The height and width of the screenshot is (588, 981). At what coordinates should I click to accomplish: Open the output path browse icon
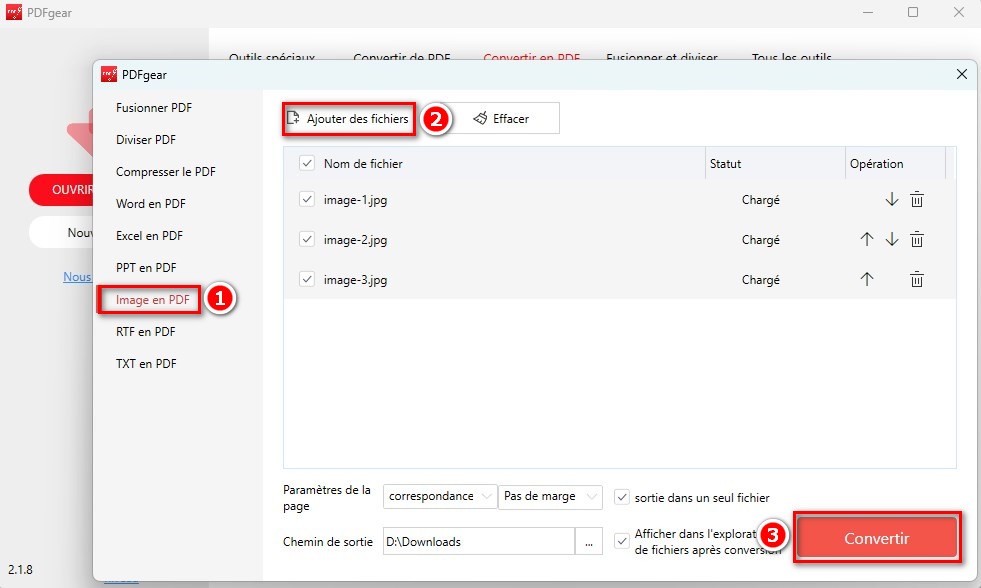click(x=589, y=541)
